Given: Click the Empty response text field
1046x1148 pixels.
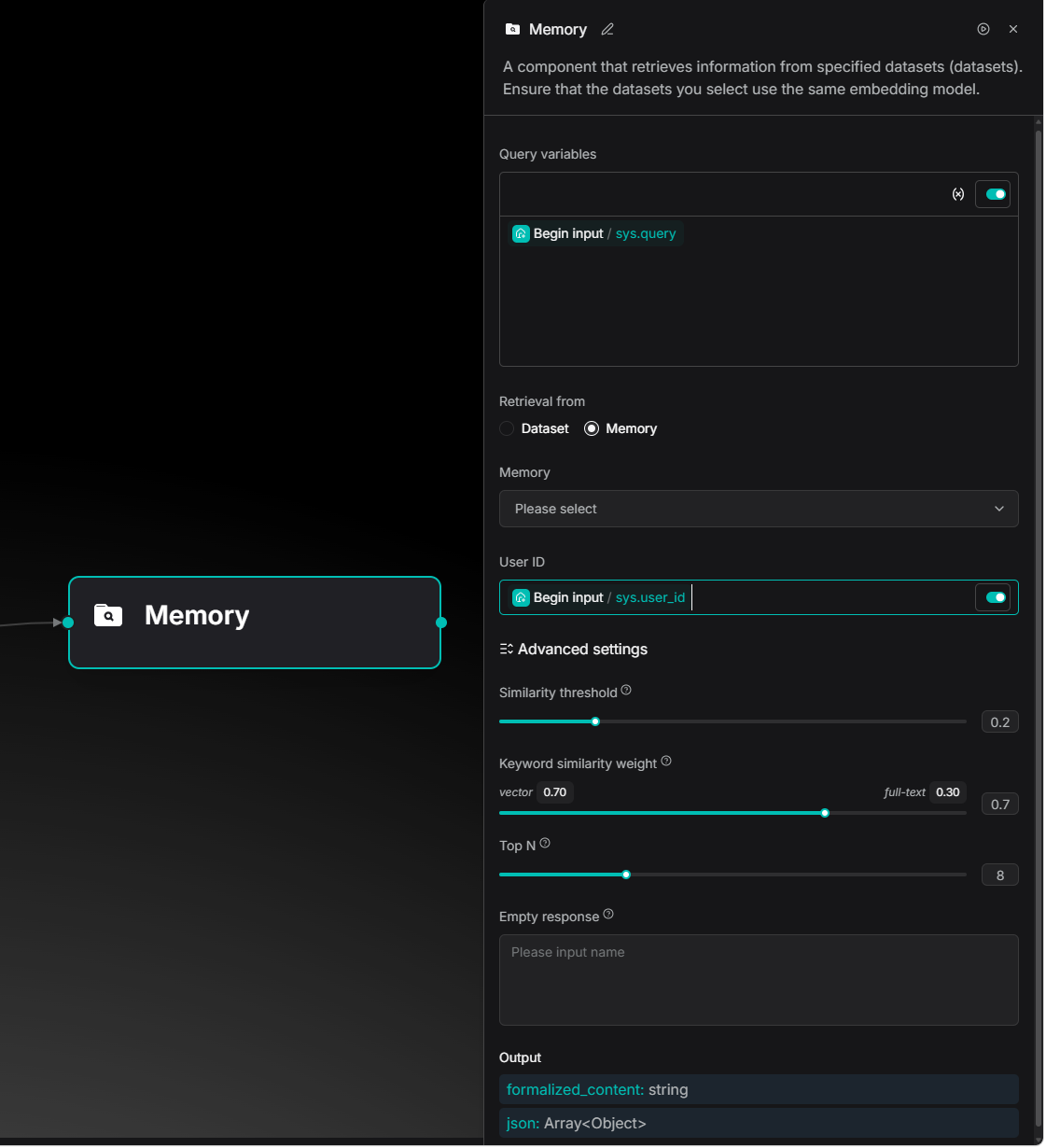Looking at the screenshot, I should [x=758, y=980].
